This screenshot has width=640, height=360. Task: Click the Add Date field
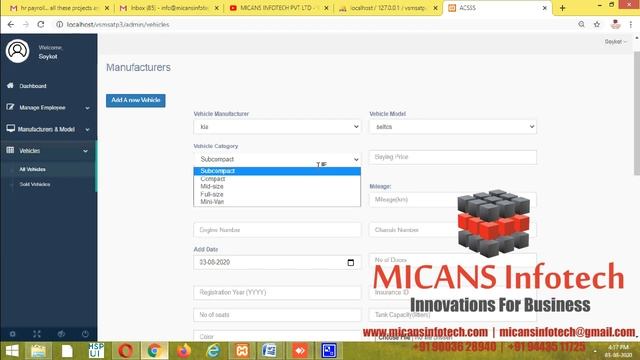[277, 262]
